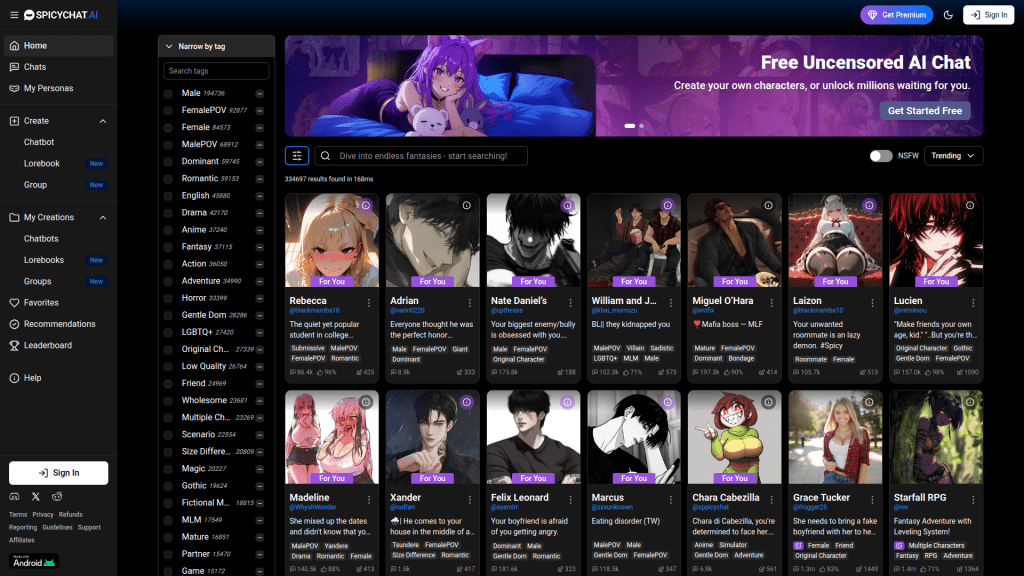
Task: Exclude the Anime tag with minus icon
Action: pos(260,230)
